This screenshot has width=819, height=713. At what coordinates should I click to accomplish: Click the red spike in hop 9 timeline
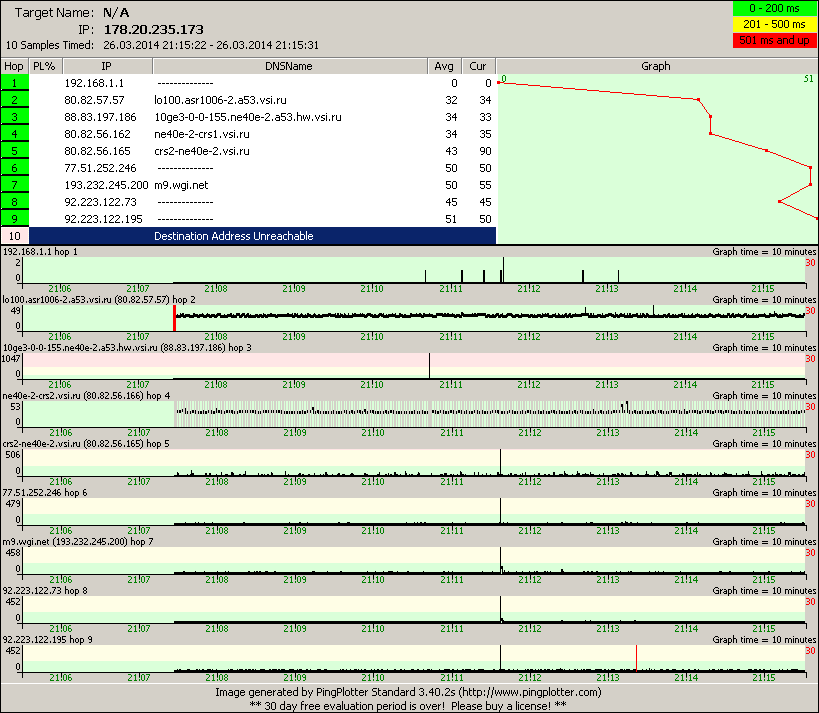pyautogui.click(x=636, y=657)
